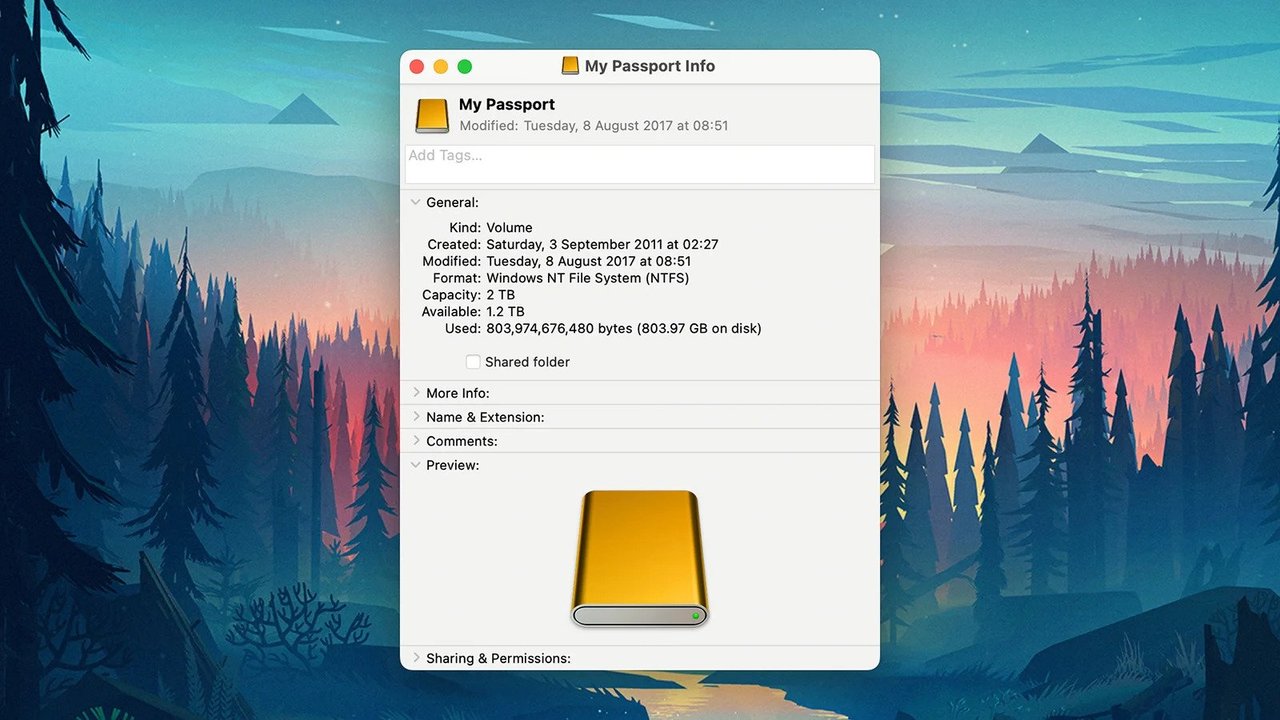Enable the Shared folder checkbox

(x=473, y=362)
